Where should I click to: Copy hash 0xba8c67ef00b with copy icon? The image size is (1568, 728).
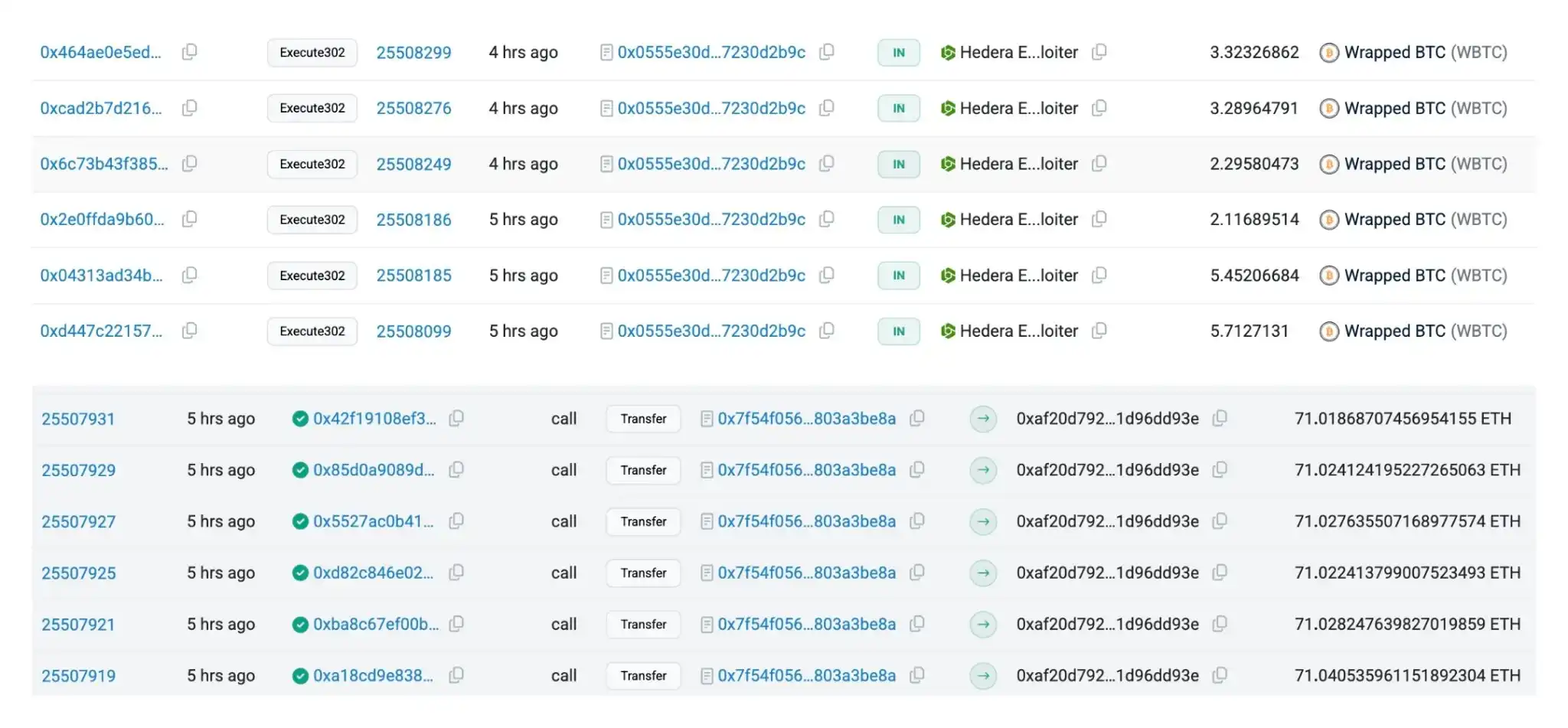(456, 624)
